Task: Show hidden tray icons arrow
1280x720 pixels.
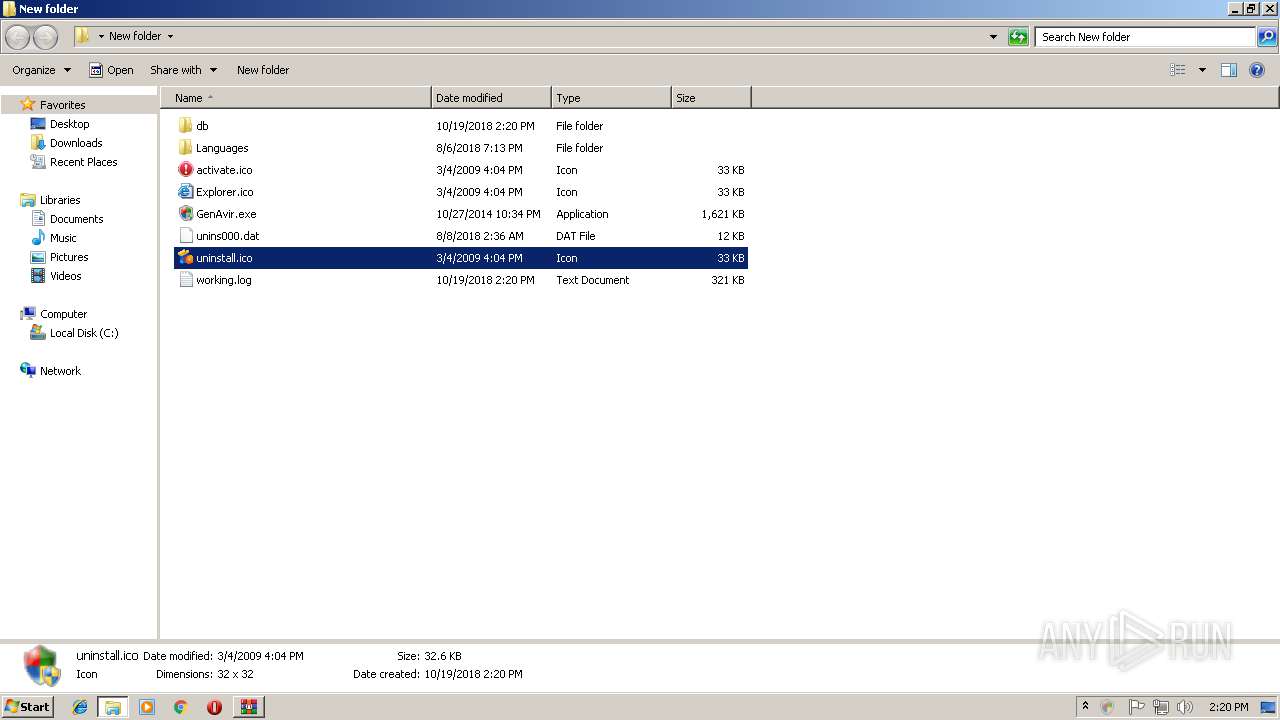Action: coord(1085,707)
